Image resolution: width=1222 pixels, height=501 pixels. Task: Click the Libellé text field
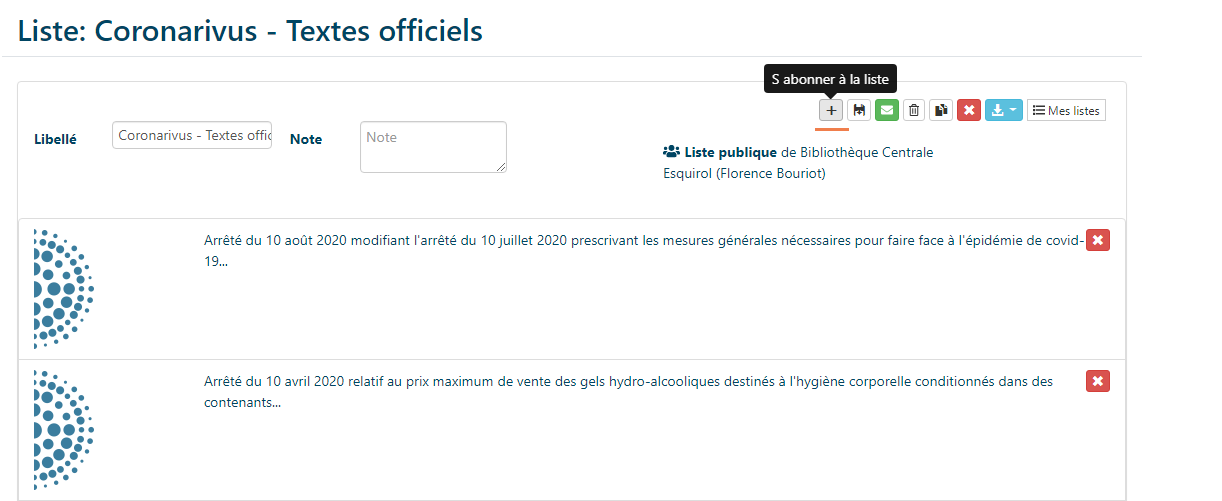(x=192, y=135)
